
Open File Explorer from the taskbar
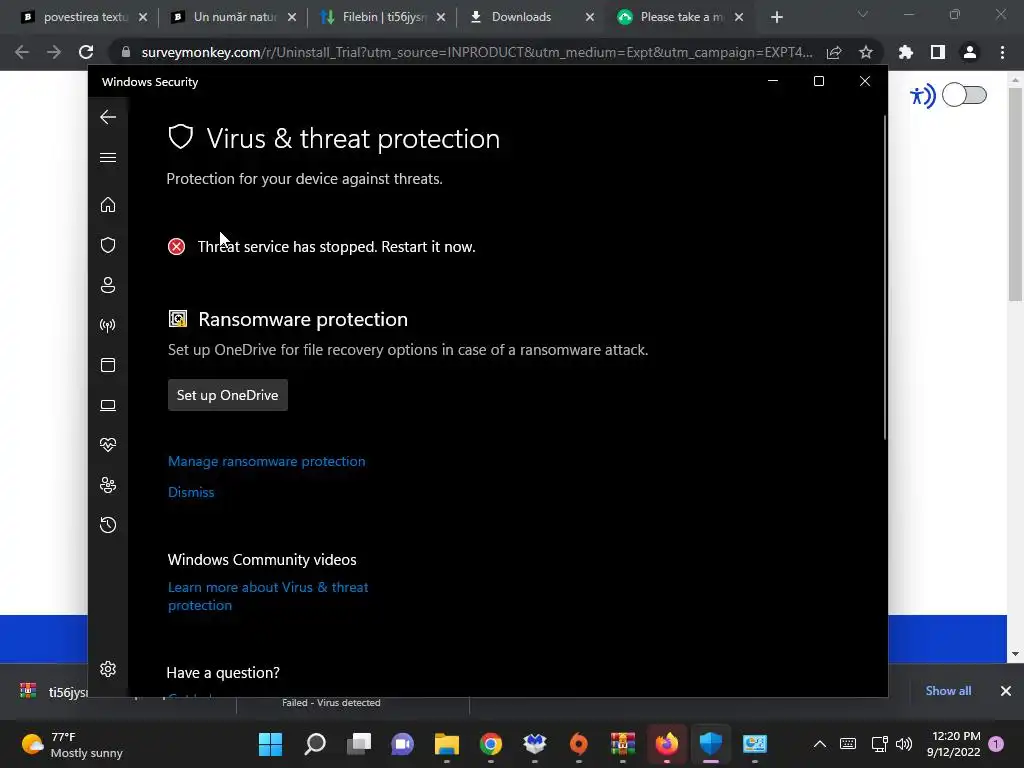pos(447,744)
